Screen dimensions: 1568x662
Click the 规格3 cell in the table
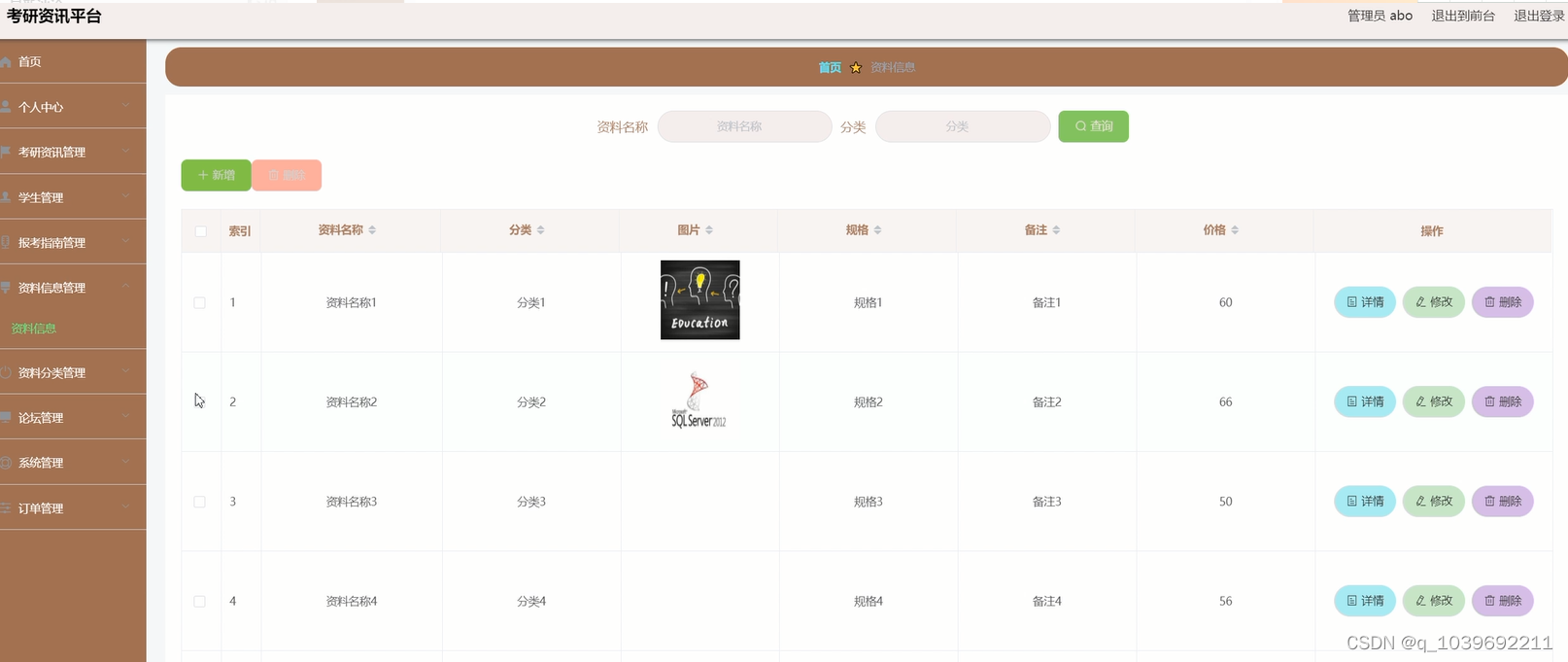(869, 502)
